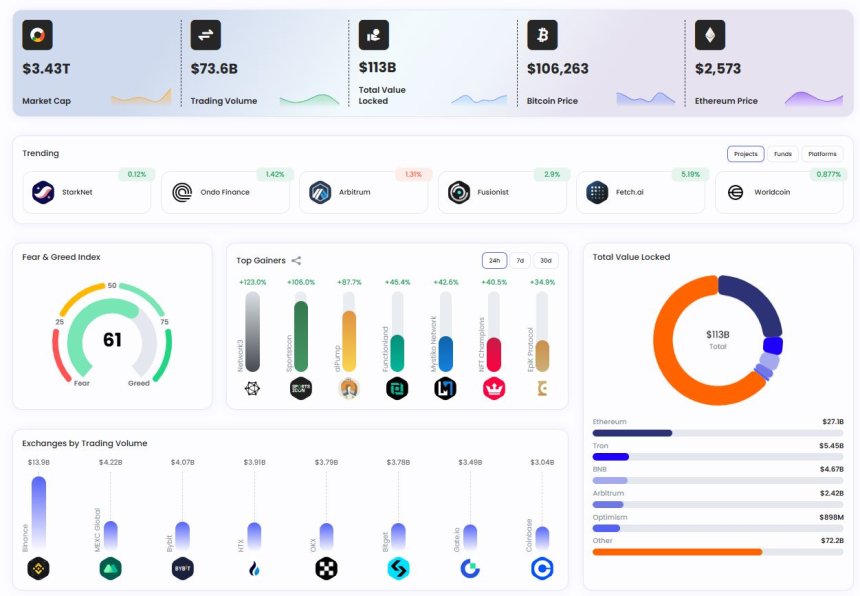The height and width of the screenshot is (596, 860).
Task: Click the Fear & Greed gauge value 61
Action: (x=112, y=340)
